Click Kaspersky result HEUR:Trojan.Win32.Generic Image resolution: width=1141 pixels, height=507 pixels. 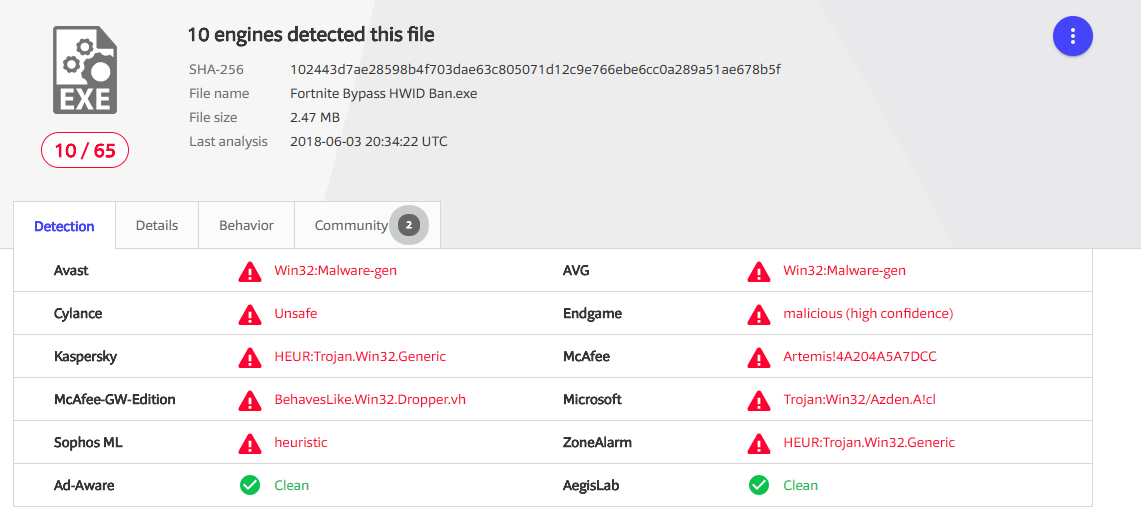coord(359,356)
